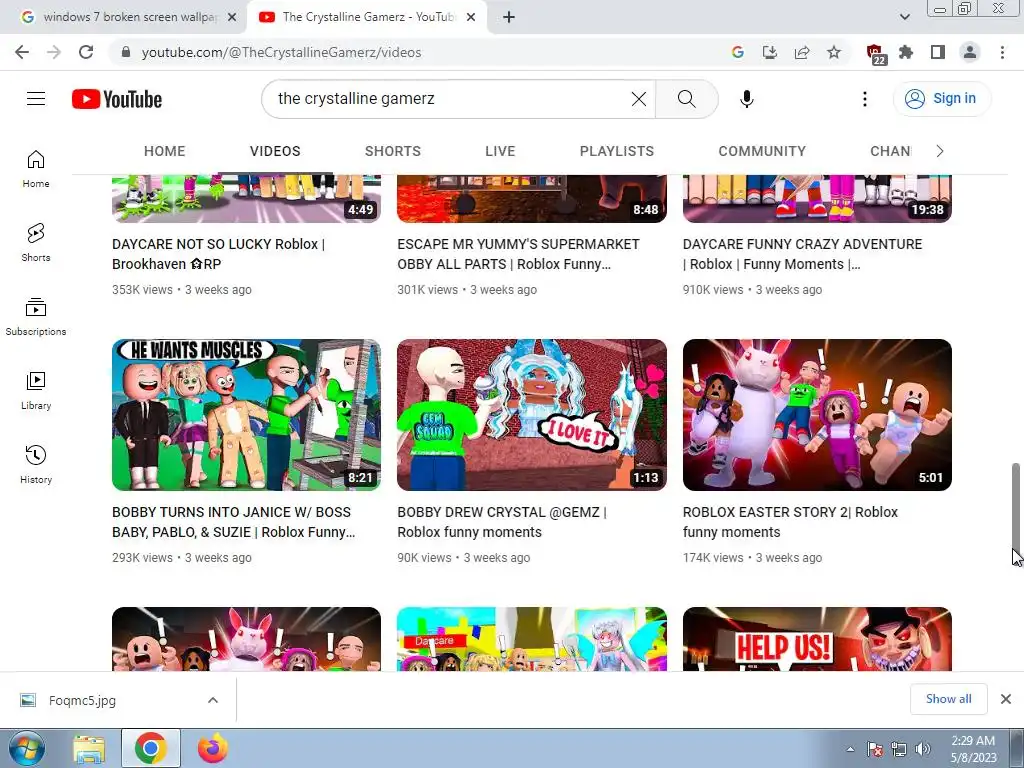Open the YouTube hamburger guide menu
1024x768 pixels.
pyautogui.click(x=36, y=99)
